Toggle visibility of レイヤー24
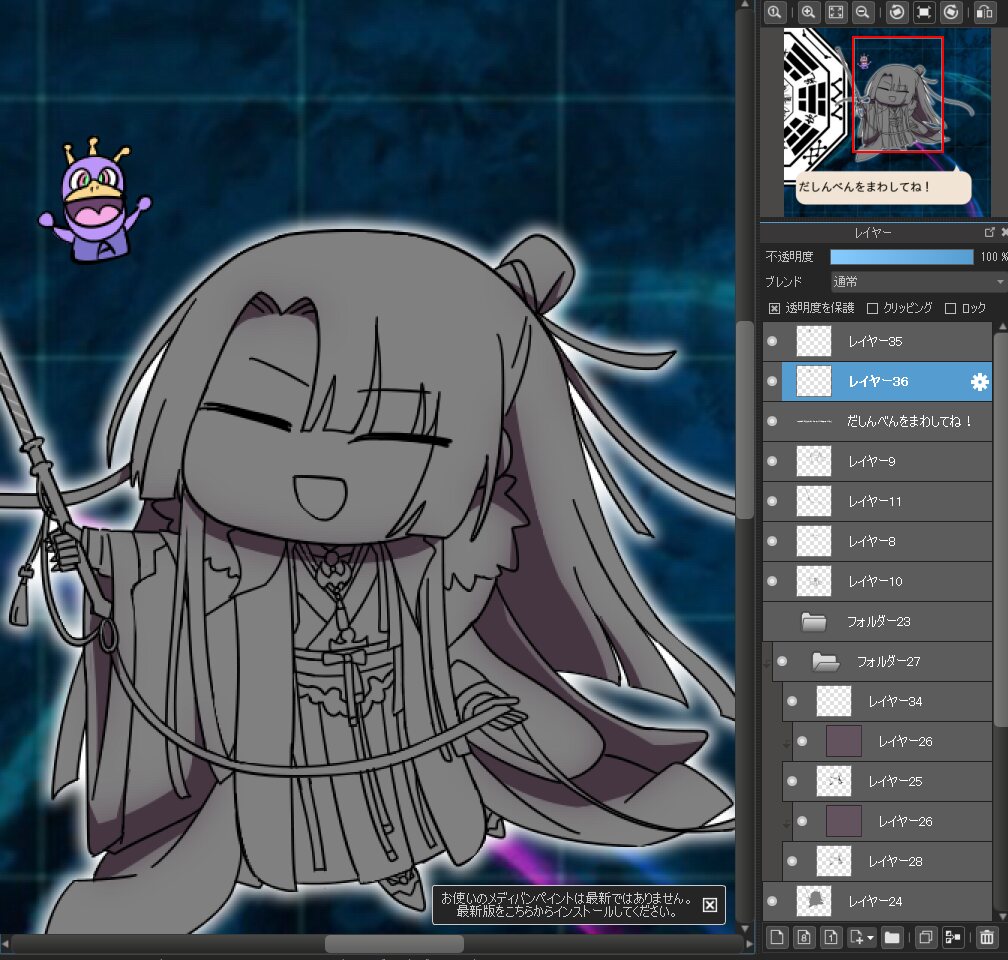 click(772, 901)
